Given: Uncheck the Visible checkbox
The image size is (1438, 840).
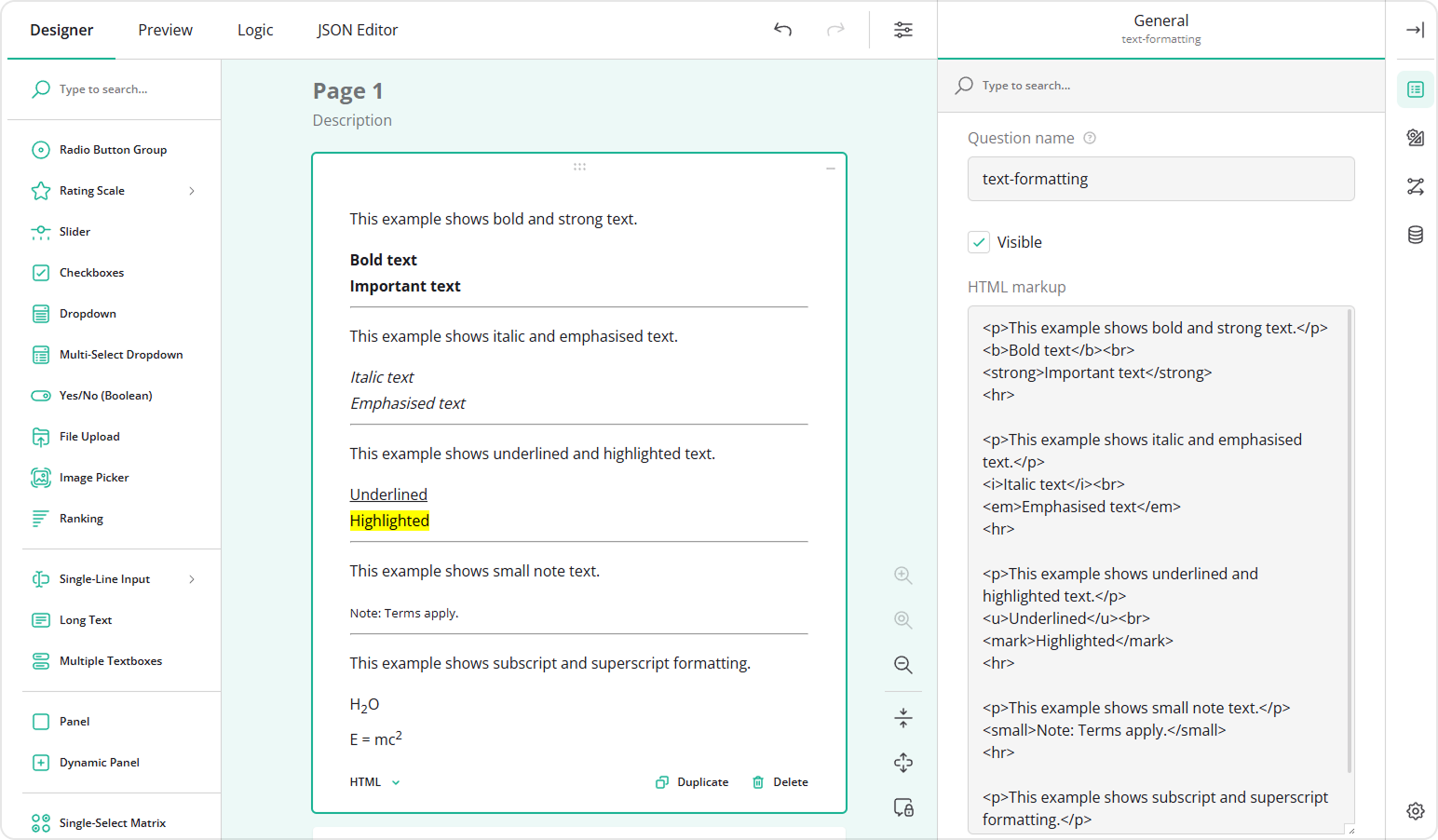Looking at the screenshot, I should click(978, 241).
